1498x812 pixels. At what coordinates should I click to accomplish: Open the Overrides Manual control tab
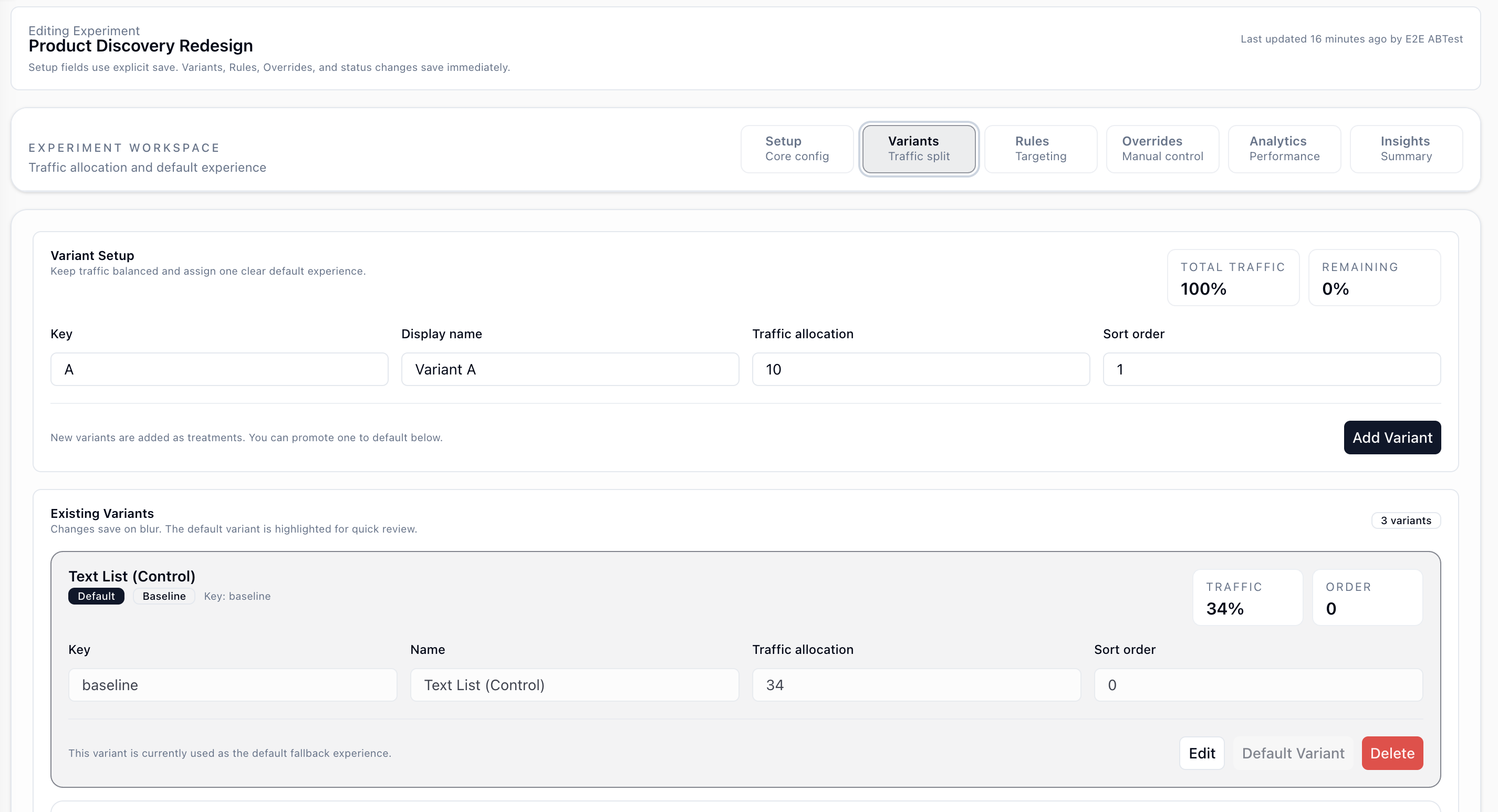(1161, 149)
